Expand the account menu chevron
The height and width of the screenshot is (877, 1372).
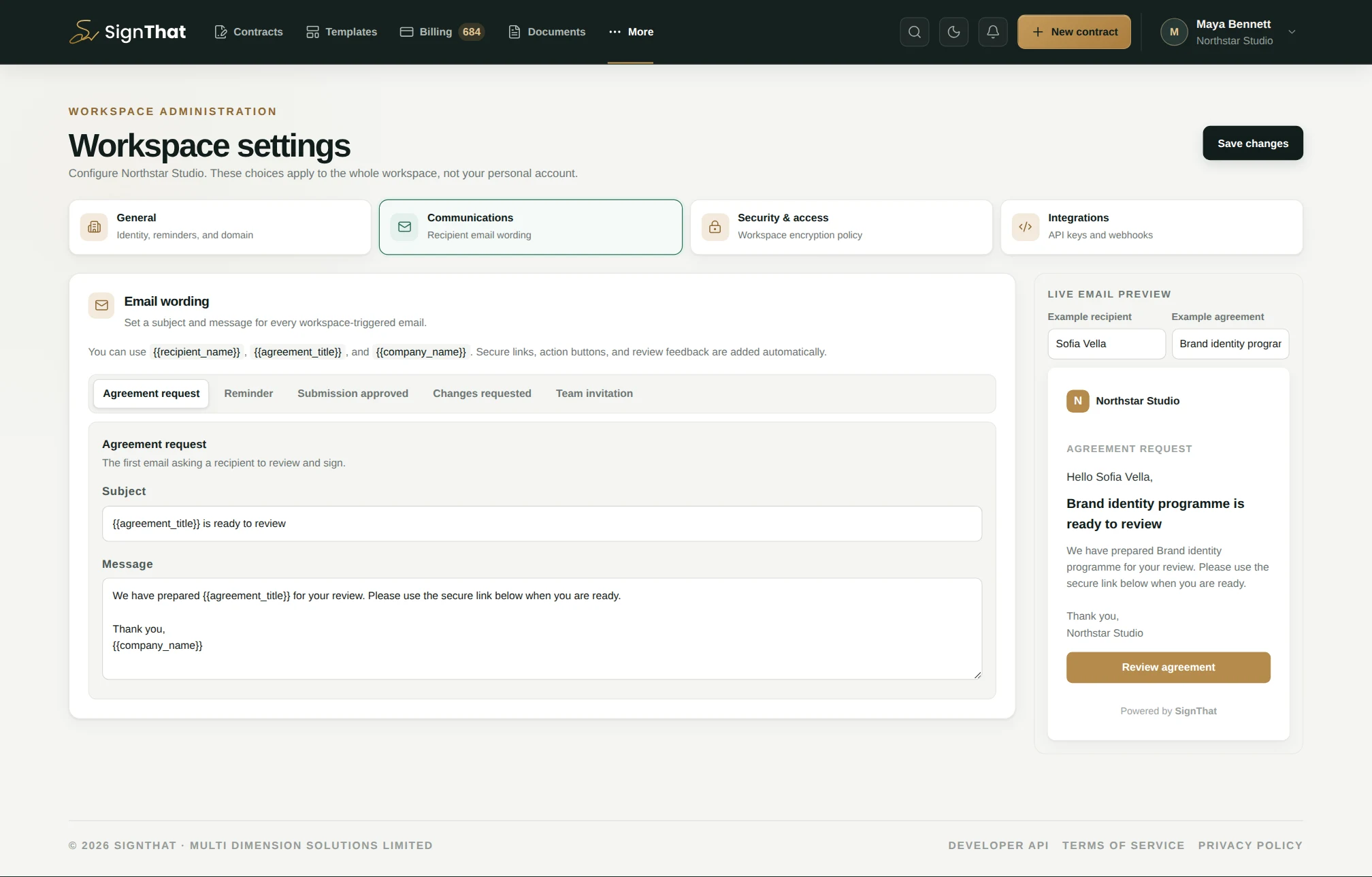(x=1292, y=32)
